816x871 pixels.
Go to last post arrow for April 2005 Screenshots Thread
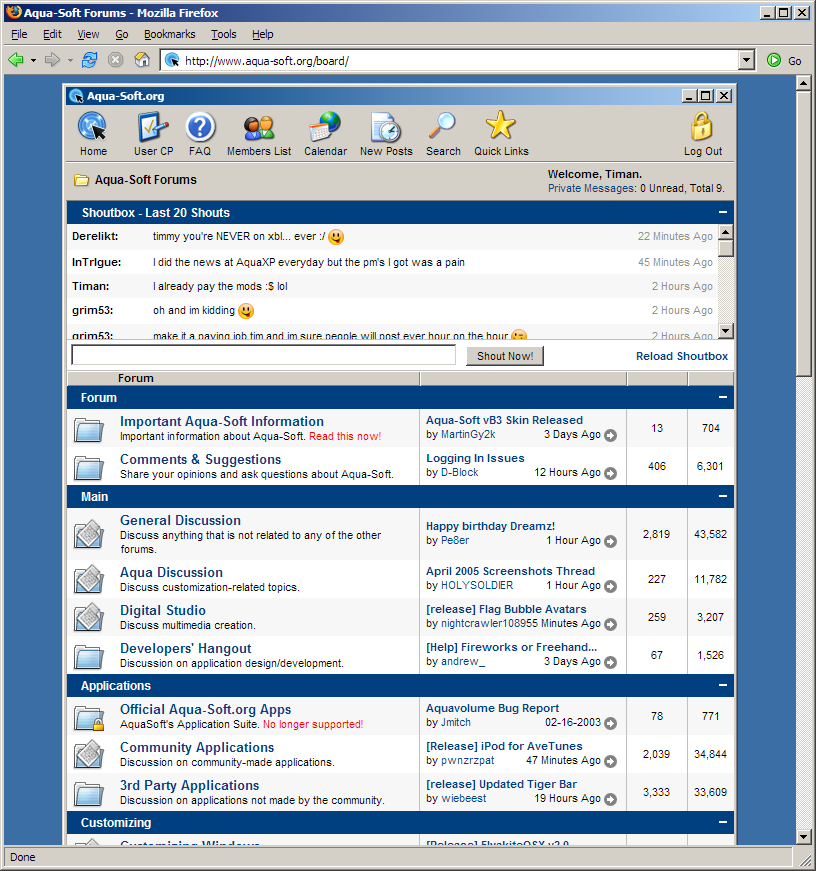[610, 586]
